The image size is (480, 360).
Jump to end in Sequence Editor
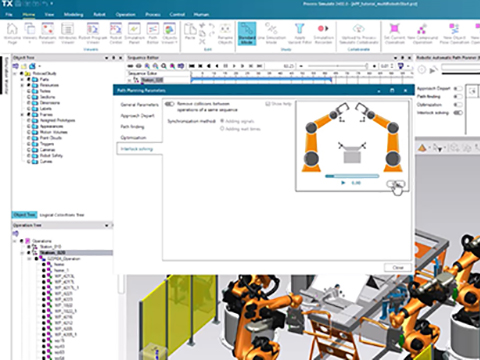(259, 66)
